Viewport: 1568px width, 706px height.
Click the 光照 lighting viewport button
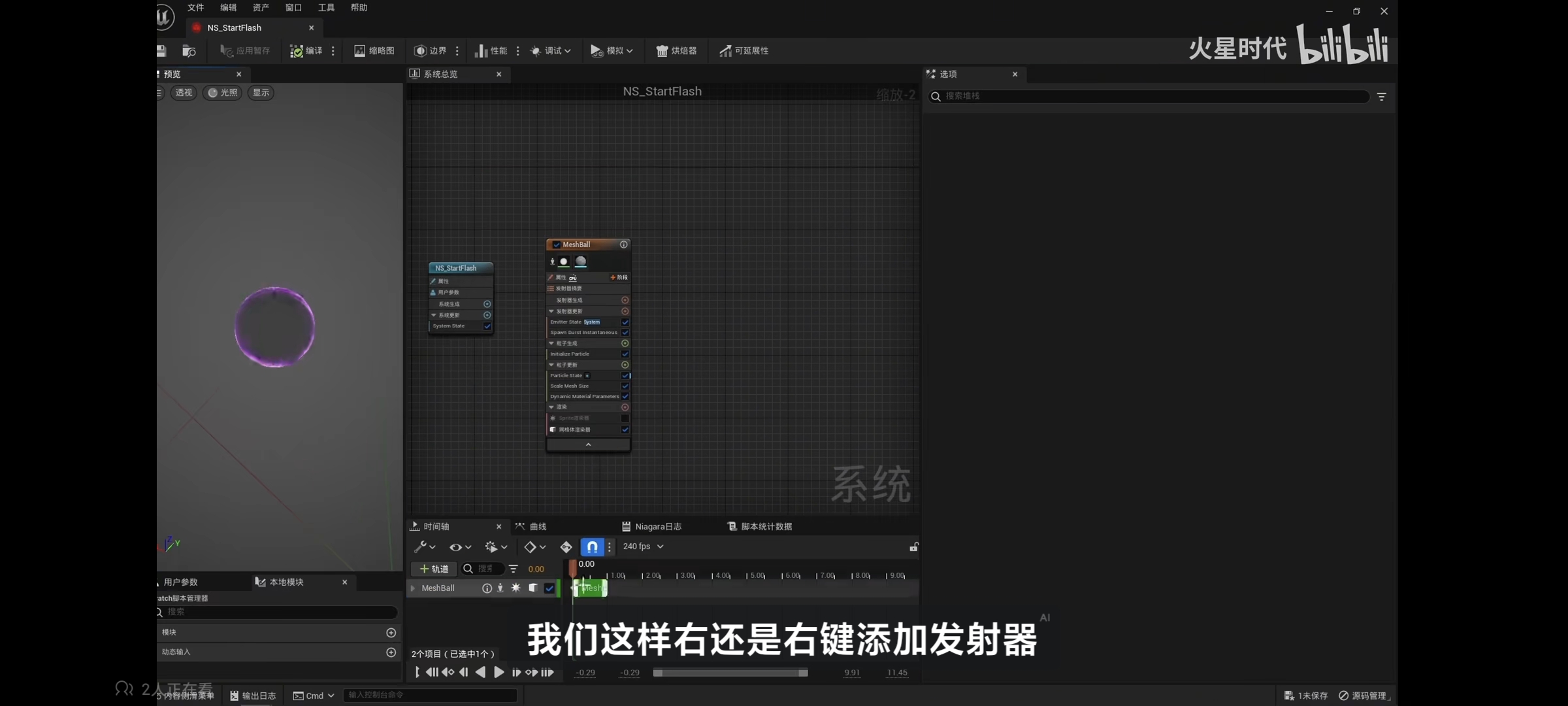tap(222, 93)
